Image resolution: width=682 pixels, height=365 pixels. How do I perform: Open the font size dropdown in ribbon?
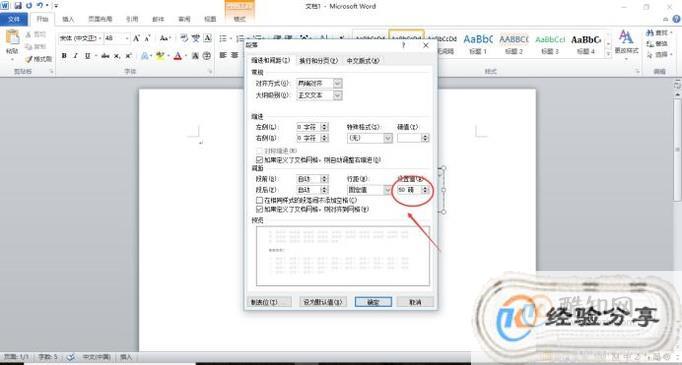click(x=127, y=38)
